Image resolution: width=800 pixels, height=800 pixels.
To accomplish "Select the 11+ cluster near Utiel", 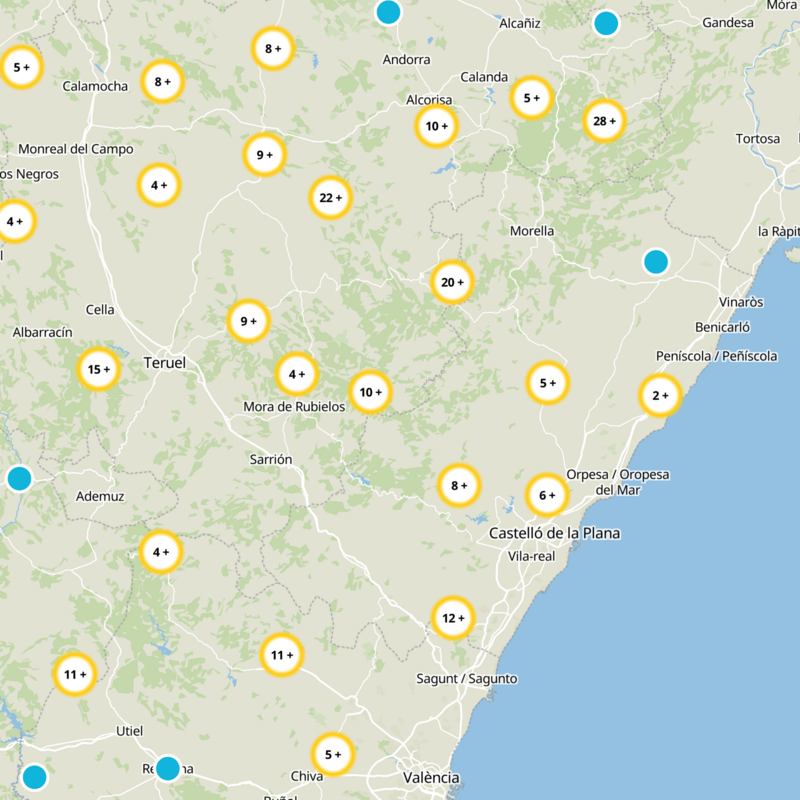I will point(72,674).
